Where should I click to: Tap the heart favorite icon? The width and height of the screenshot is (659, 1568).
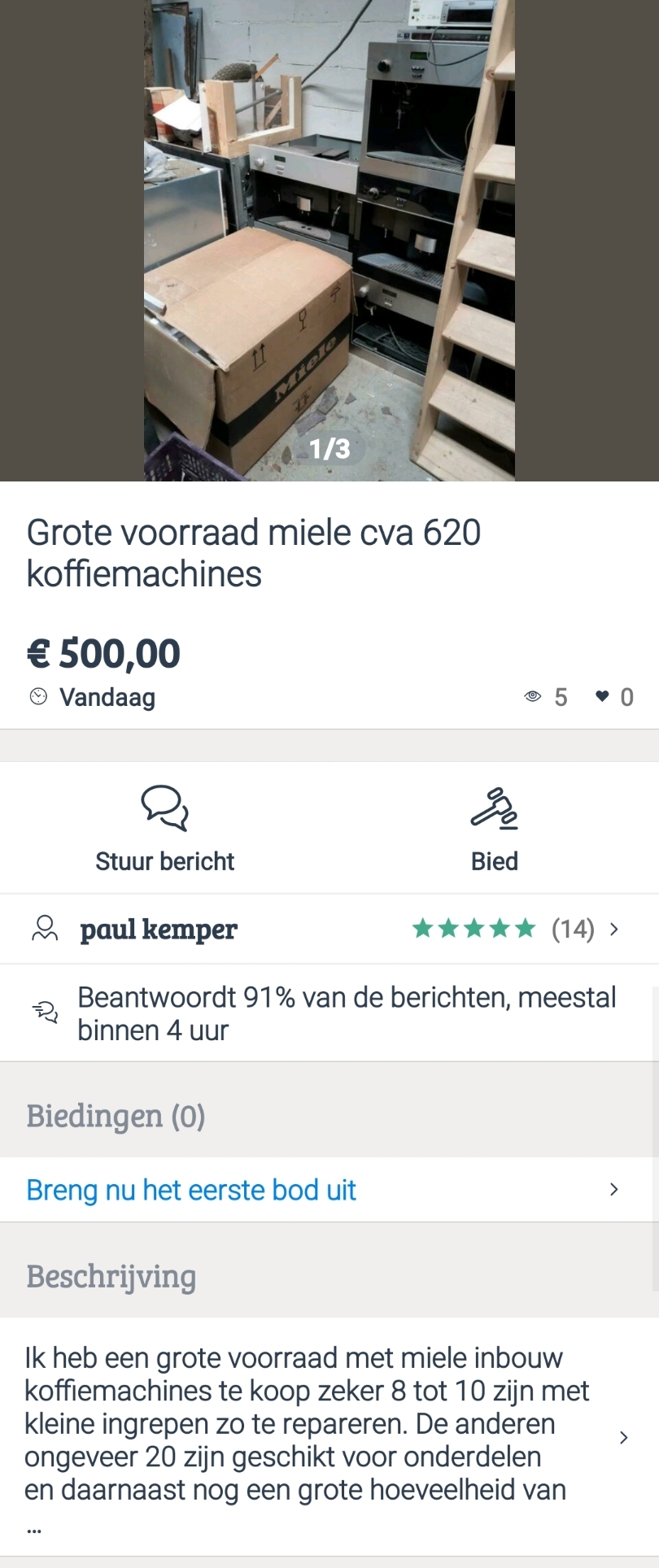pyautogui.click(x=602, y=696)
